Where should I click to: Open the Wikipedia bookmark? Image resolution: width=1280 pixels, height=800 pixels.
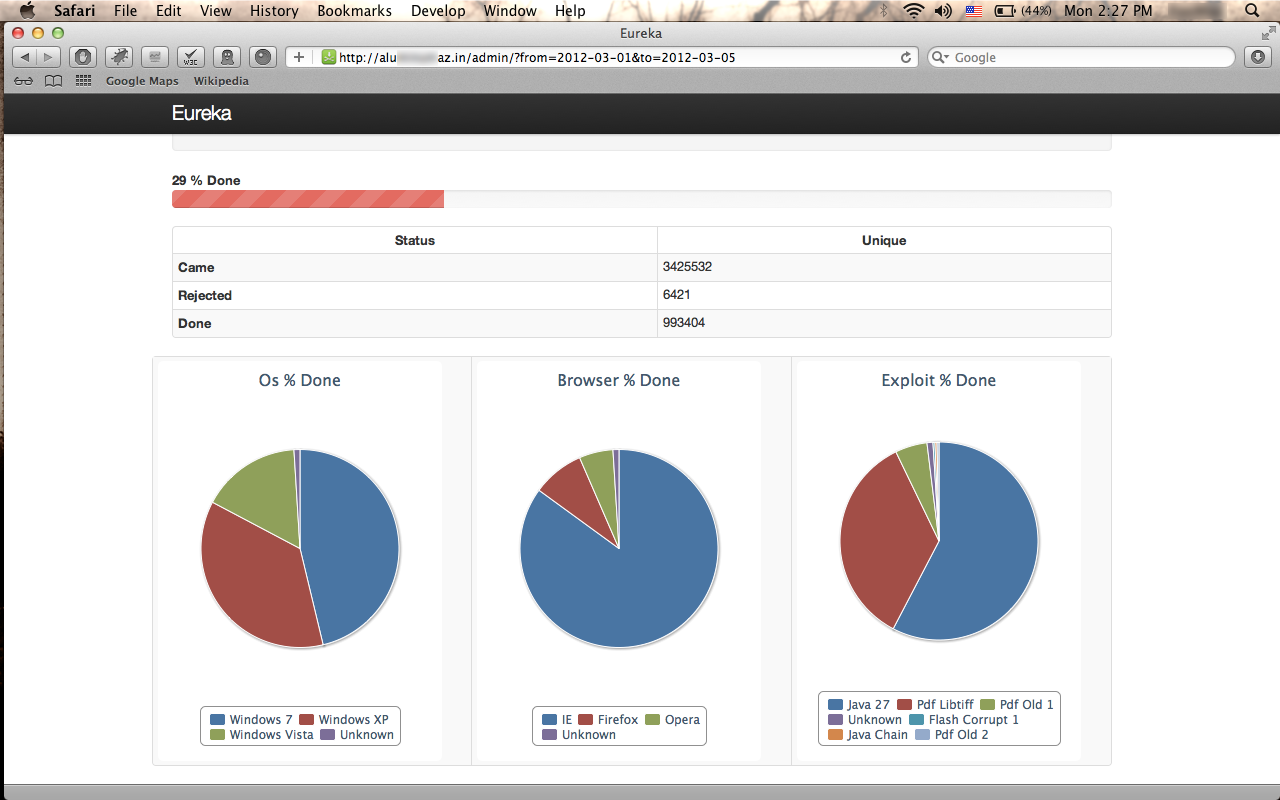221,81
